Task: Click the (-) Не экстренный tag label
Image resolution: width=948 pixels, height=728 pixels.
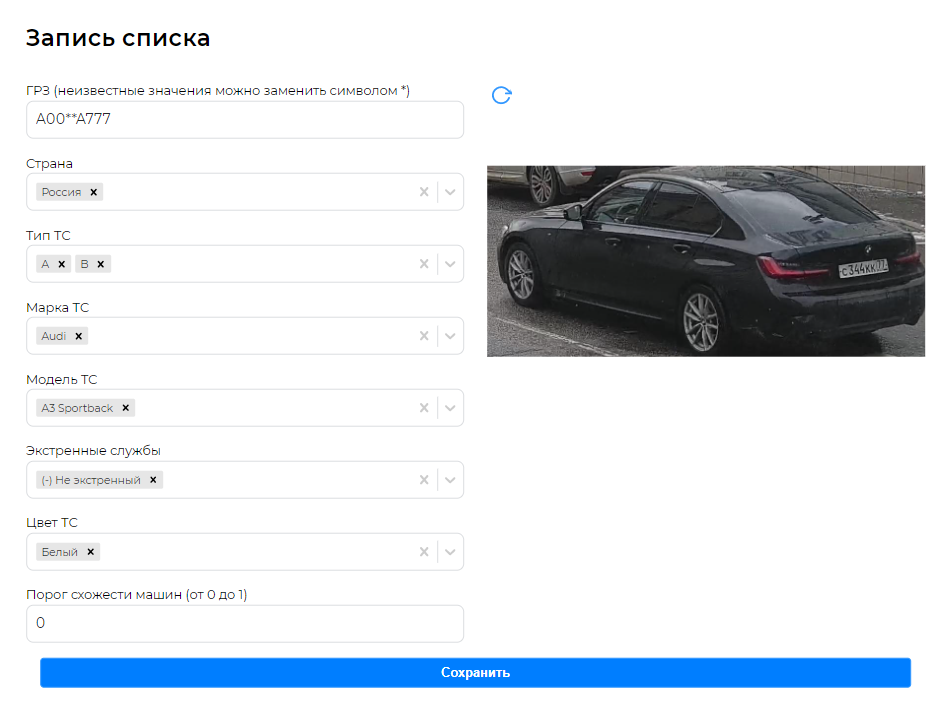Action: pyautogui.click(x=91, y=480)
